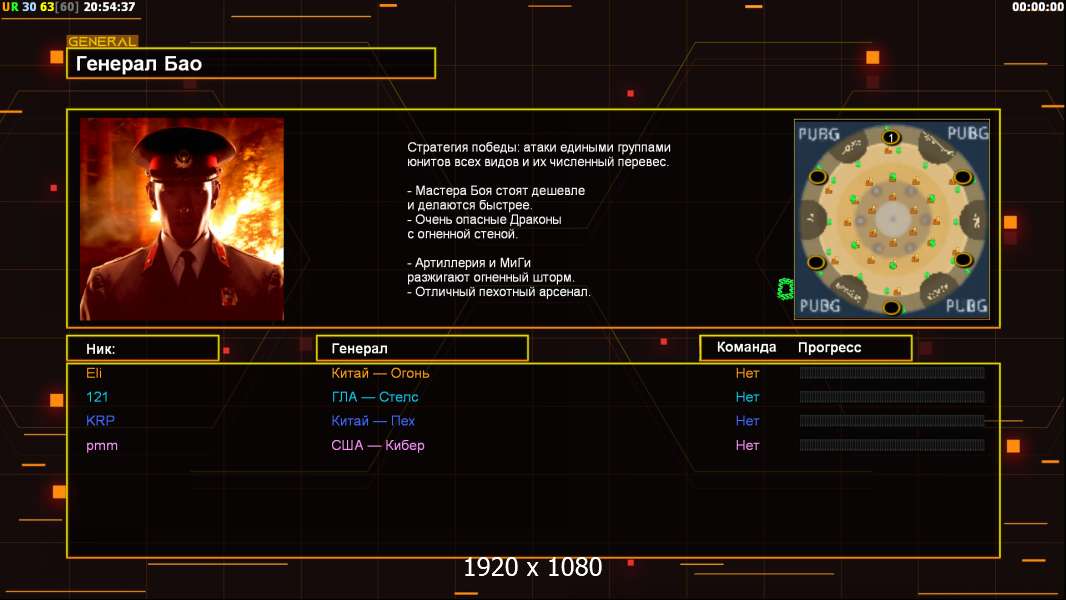Image resolution: width=1066 pixels, height=600 pixels.
Task: Click the 20:54:37 clock readout
Action: coord(109,7)
